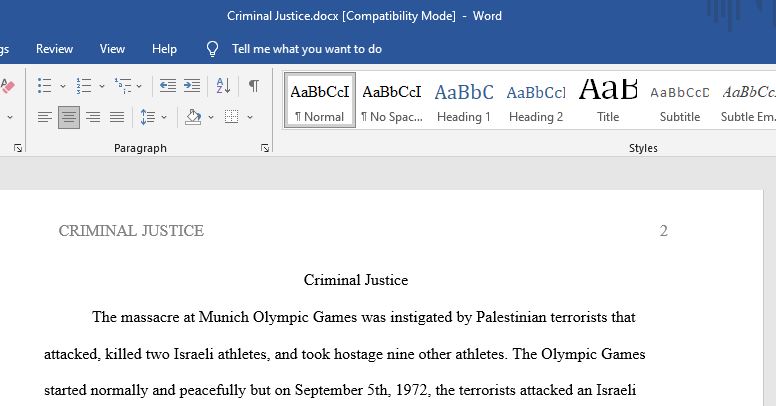Toggle Justify alignment
The image size is (776, 406).
coord(117,117)
